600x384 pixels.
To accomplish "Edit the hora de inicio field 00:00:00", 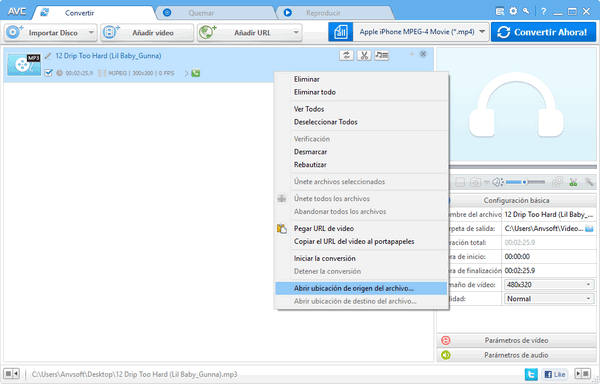I will [549, 256].
